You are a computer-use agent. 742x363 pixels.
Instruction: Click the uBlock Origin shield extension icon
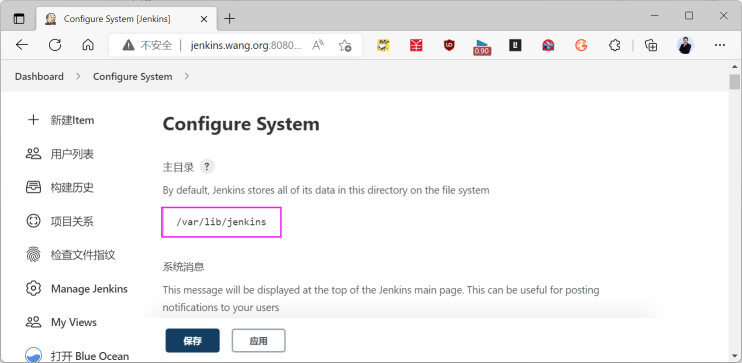(449, 45)
